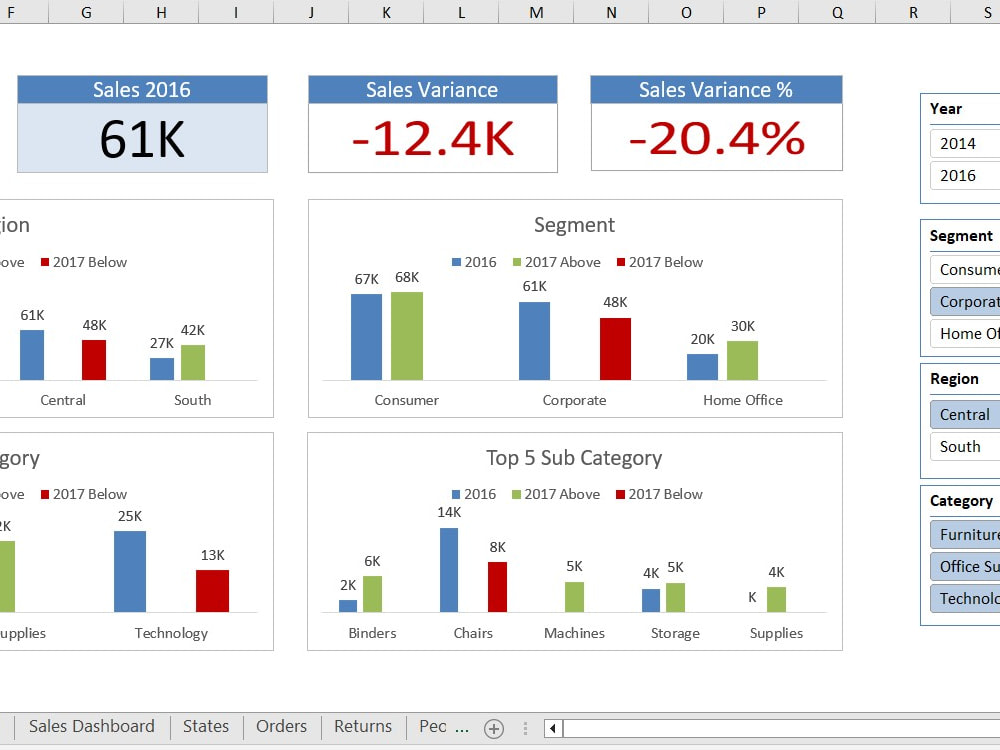Viewport: 1000px width, 750px height.
Task: Click the Consumer axis label
Action: 406,400
